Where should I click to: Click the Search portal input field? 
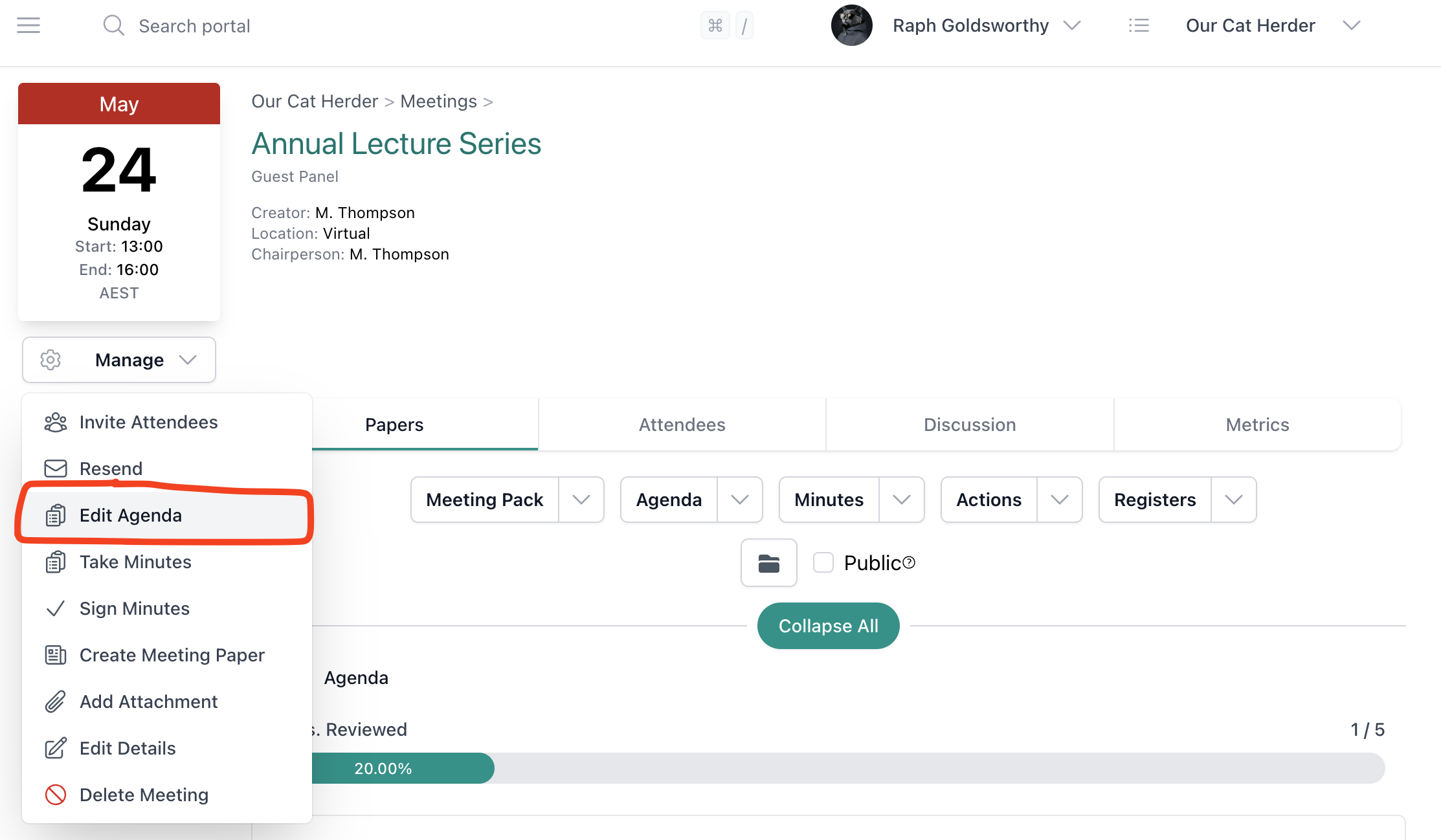point(194,25)
